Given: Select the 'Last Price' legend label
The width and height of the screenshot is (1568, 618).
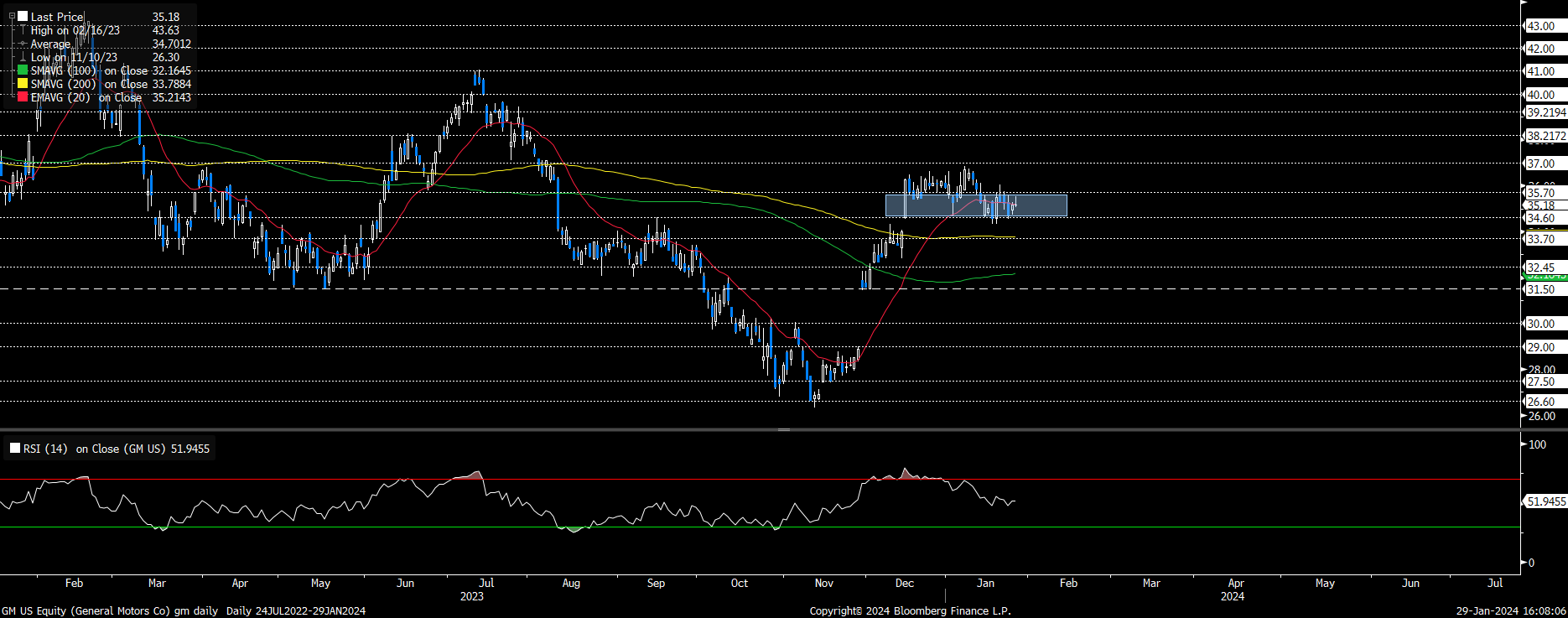Looking at the screenshot, I should point(57,17).
